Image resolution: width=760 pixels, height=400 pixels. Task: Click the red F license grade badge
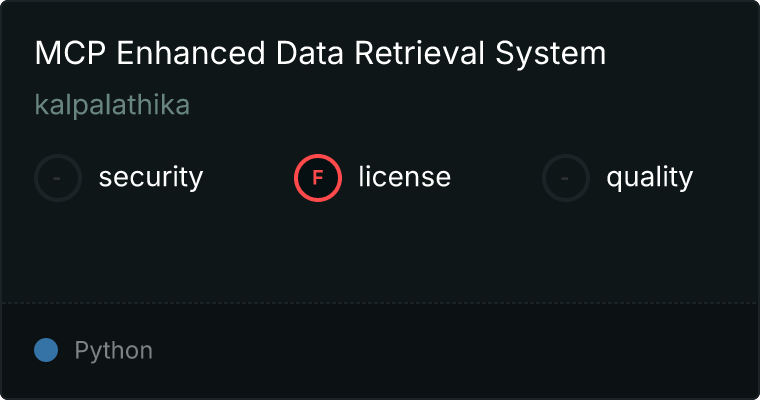318,178
